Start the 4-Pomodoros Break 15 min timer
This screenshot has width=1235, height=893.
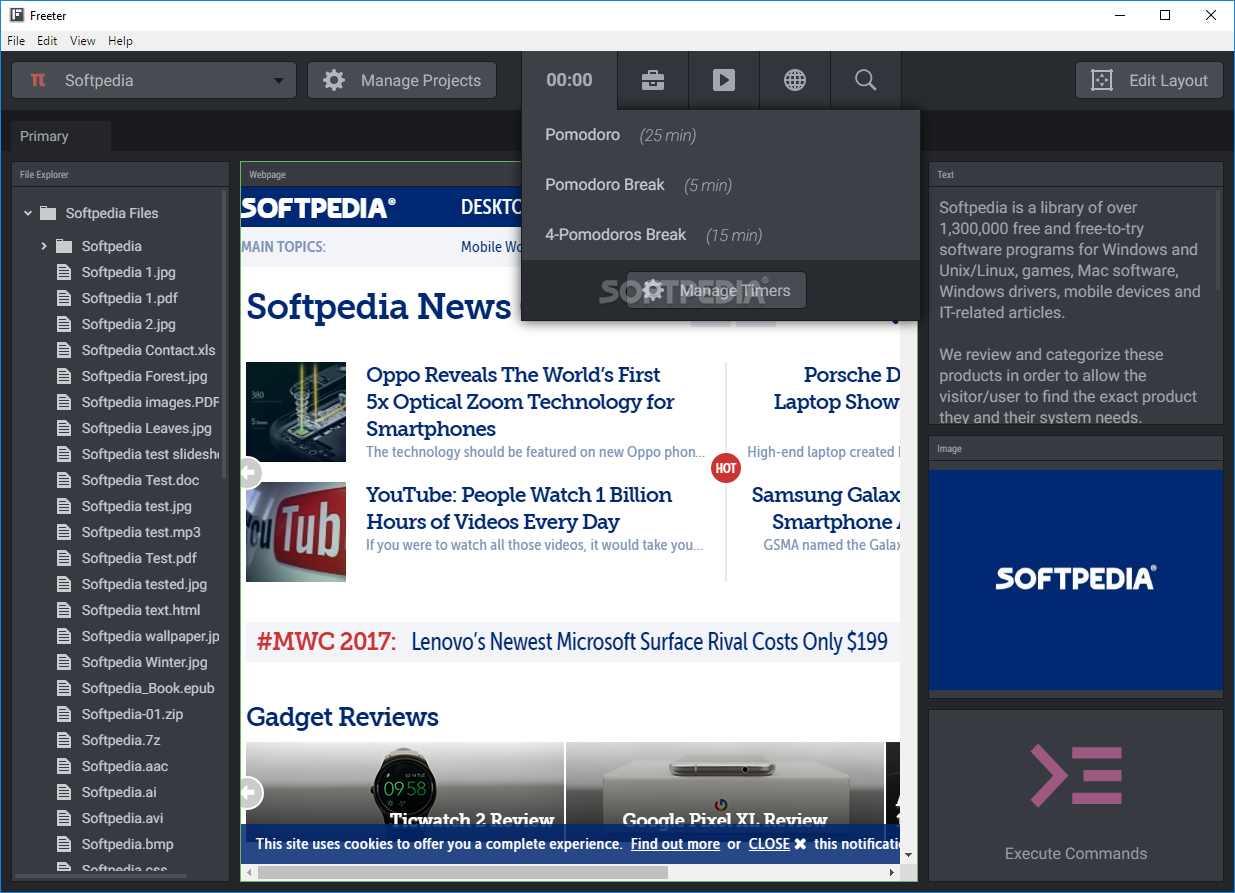[720, 235]
